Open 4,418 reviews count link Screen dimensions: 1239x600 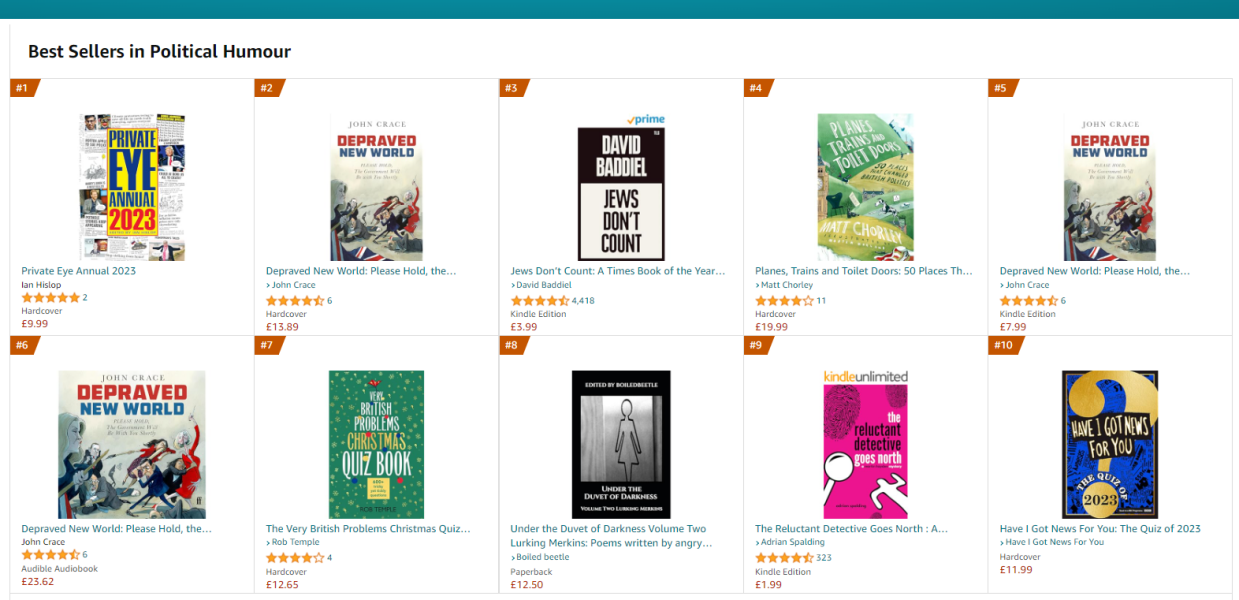583,300
